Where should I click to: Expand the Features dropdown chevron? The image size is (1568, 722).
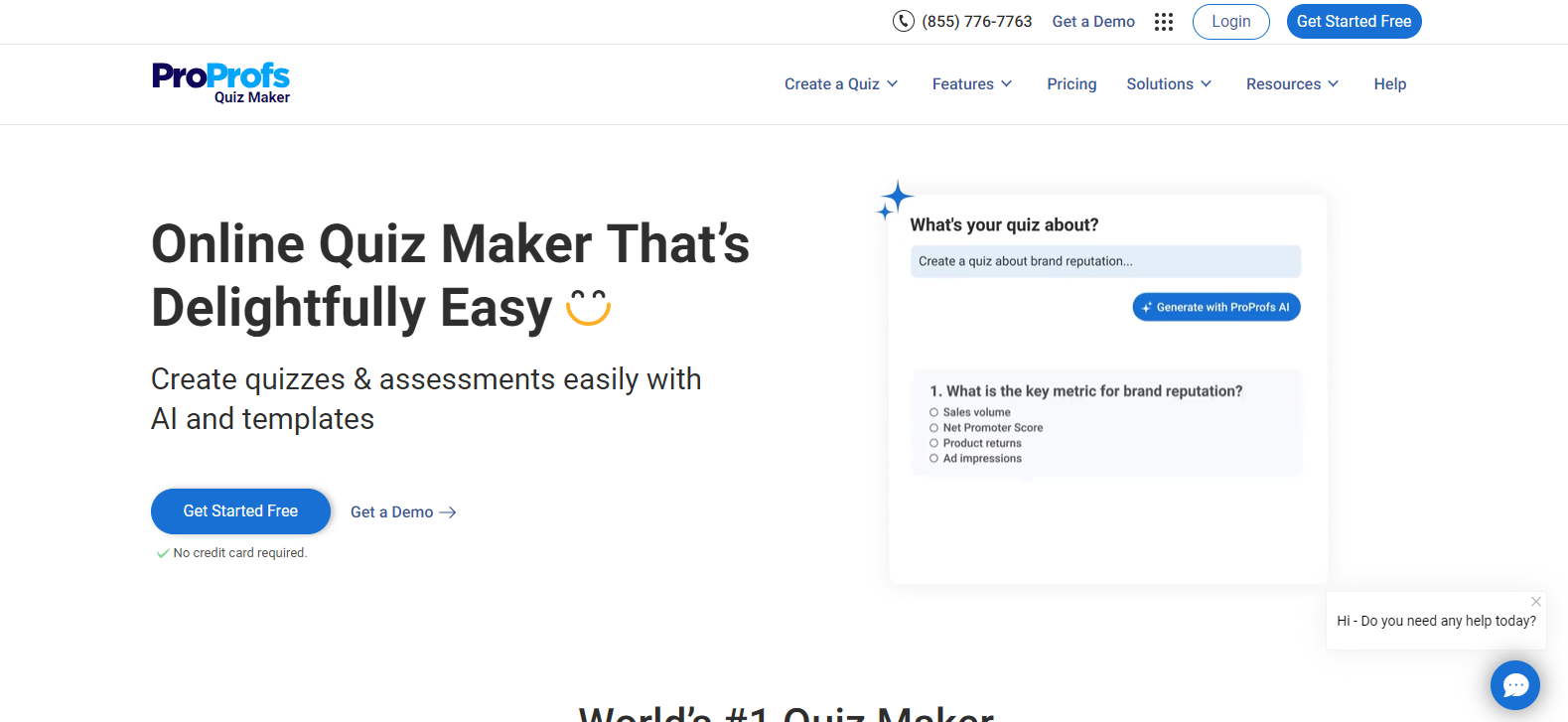point(1007,84)
